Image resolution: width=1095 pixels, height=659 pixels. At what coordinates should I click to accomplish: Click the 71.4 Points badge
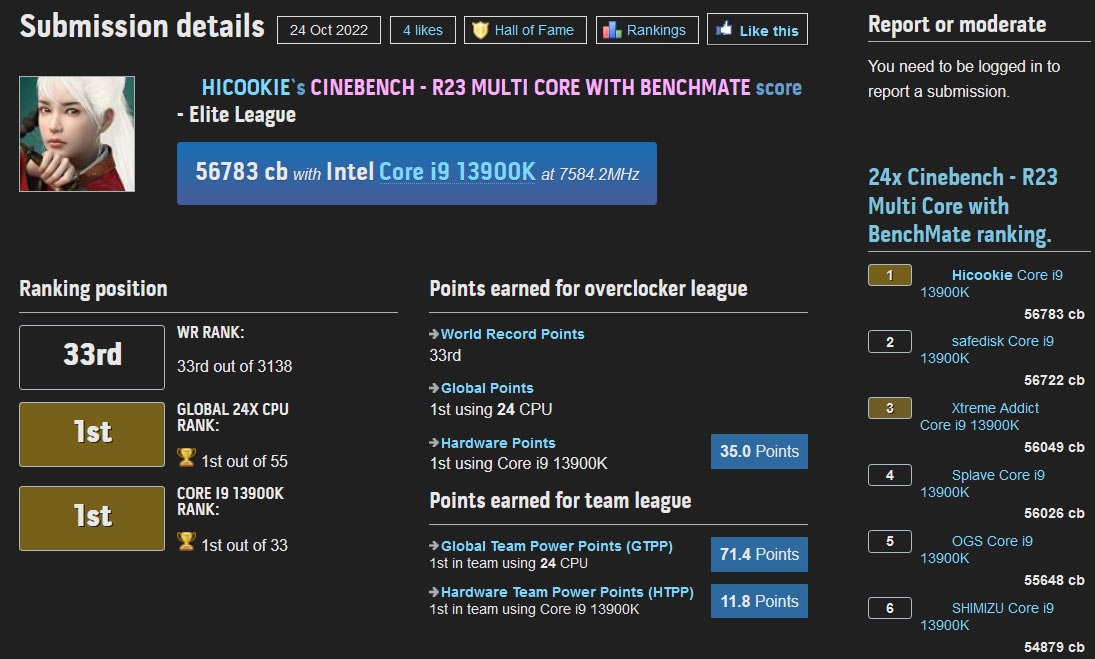759,554
